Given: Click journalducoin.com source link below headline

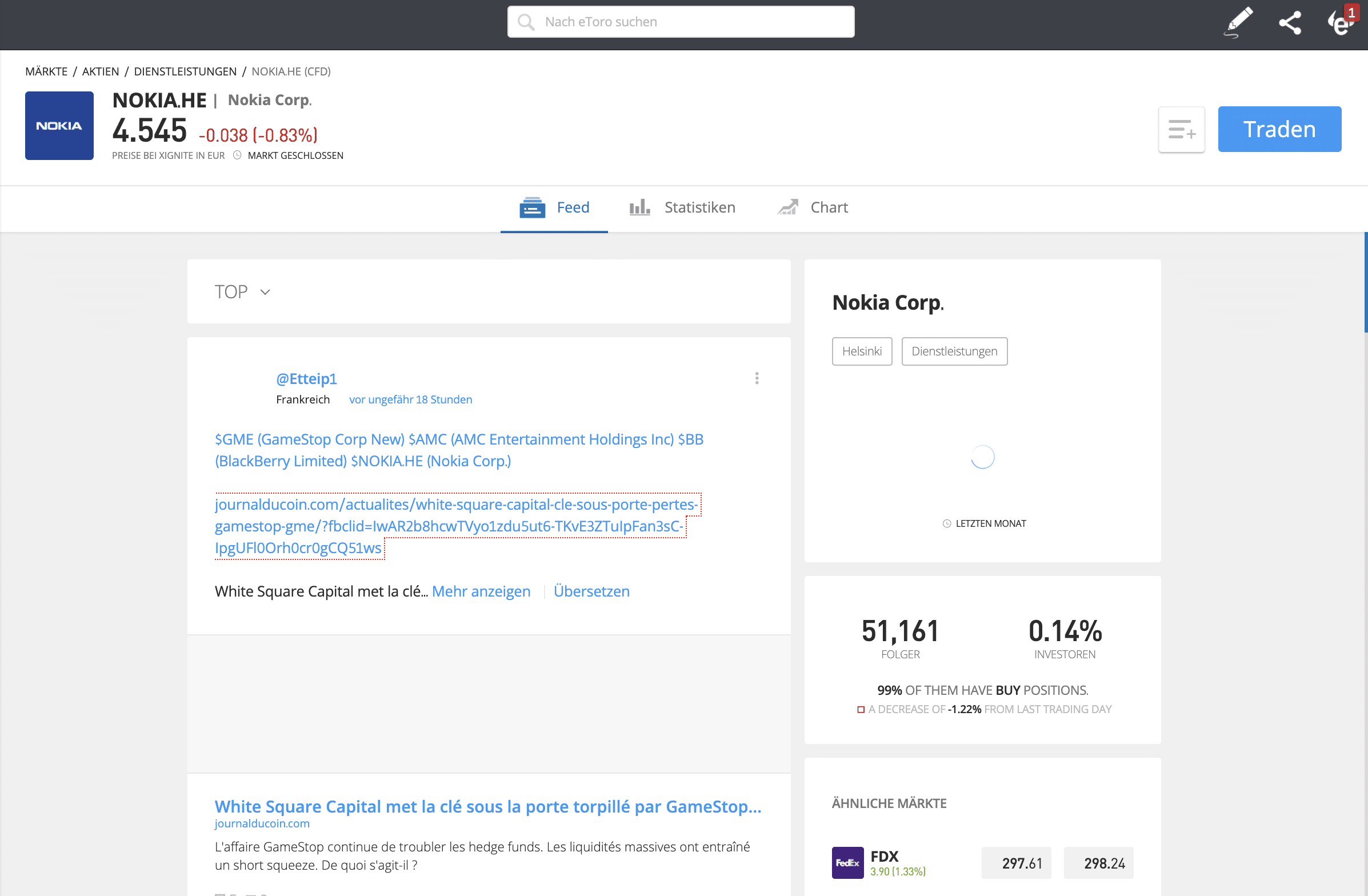Looking at the screenshot, I should pos(262,823).
